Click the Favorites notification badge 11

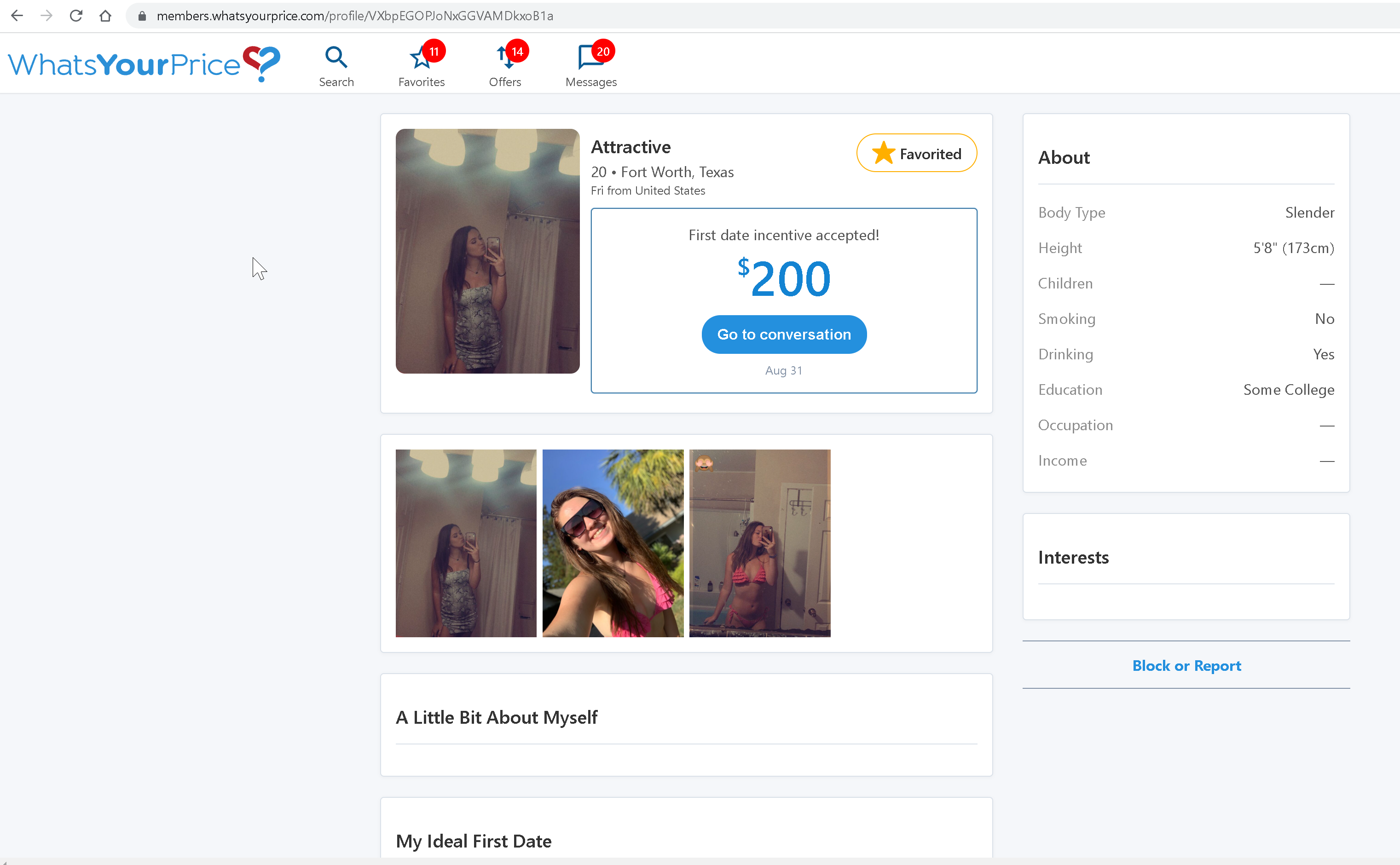click(x=434, y=52)
